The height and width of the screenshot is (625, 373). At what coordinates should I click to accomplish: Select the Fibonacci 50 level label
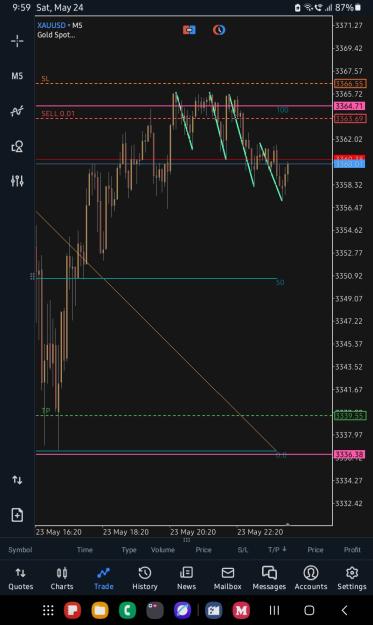[x=280, y=283]
